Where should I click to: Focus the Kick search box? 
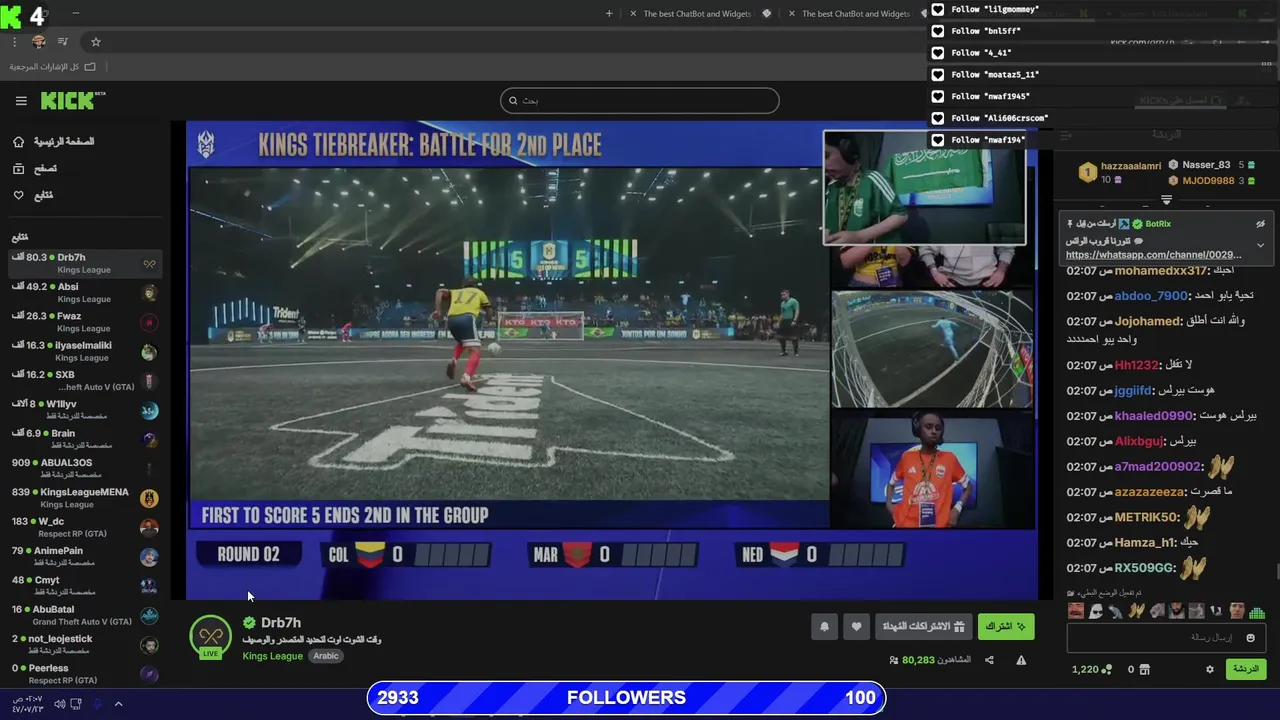pyautogui.click(x=639, y=100)
